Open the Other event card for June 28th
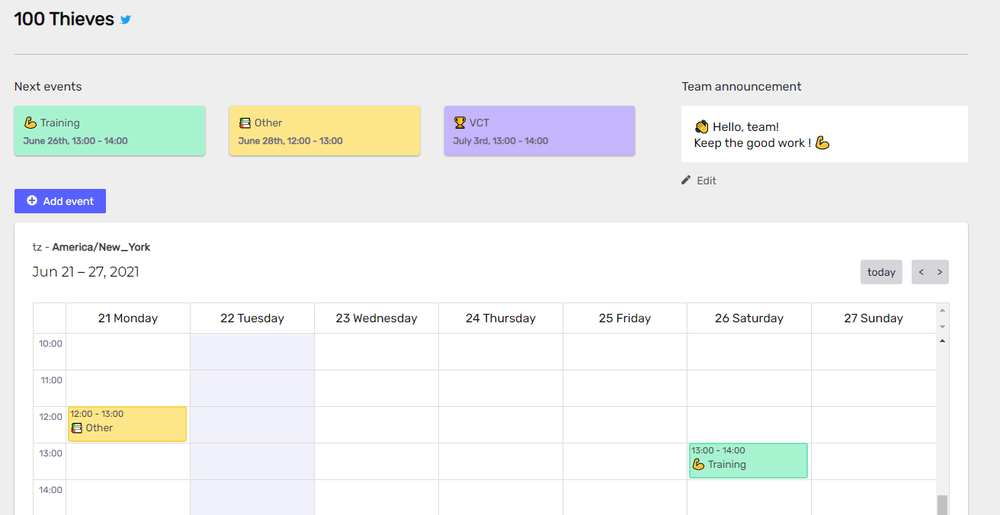The width and height of the screenshot is (1000, 515). point(325,131)
